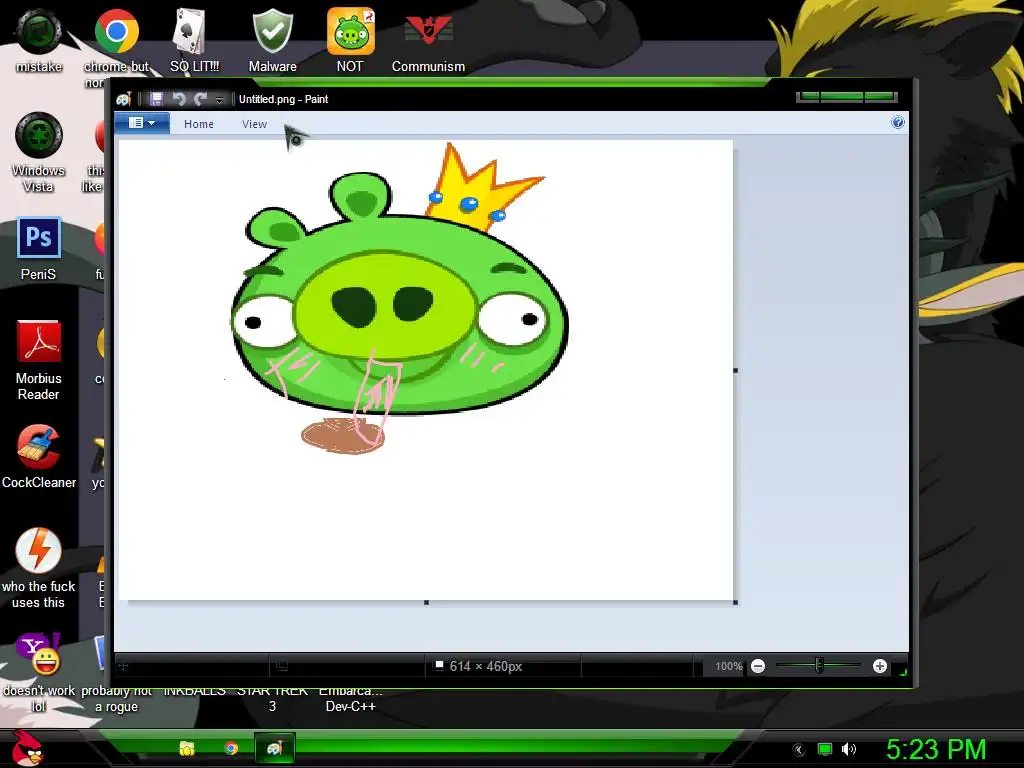Switch to the Home ribbon tab
1024x768 pixels.
point(199,124)
